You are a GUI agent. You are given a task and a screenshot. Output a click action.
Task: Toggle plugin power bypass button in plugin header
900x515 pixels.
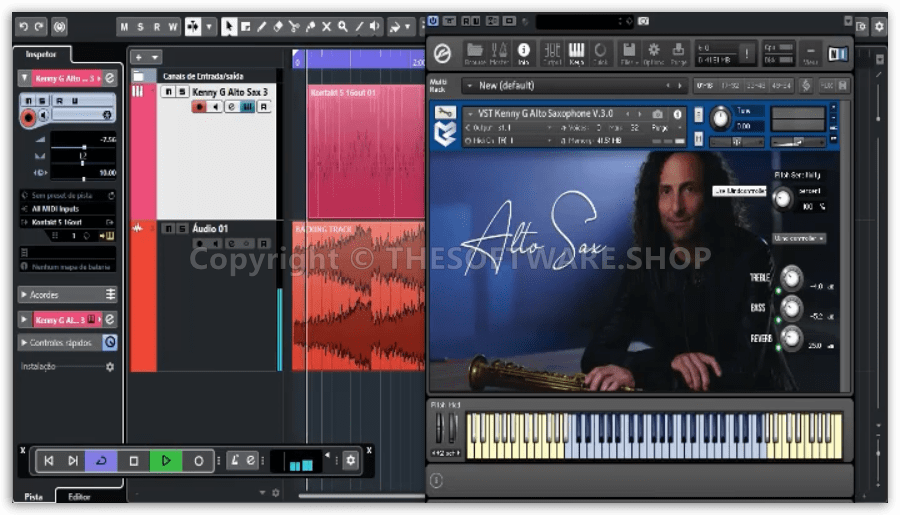click(x=433, y=21)
